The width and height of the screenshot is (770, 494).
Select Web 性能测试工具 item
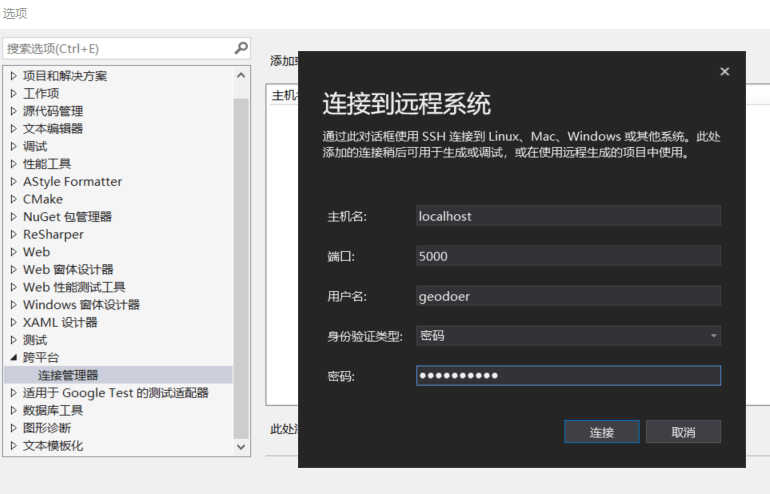click(74, 287)
